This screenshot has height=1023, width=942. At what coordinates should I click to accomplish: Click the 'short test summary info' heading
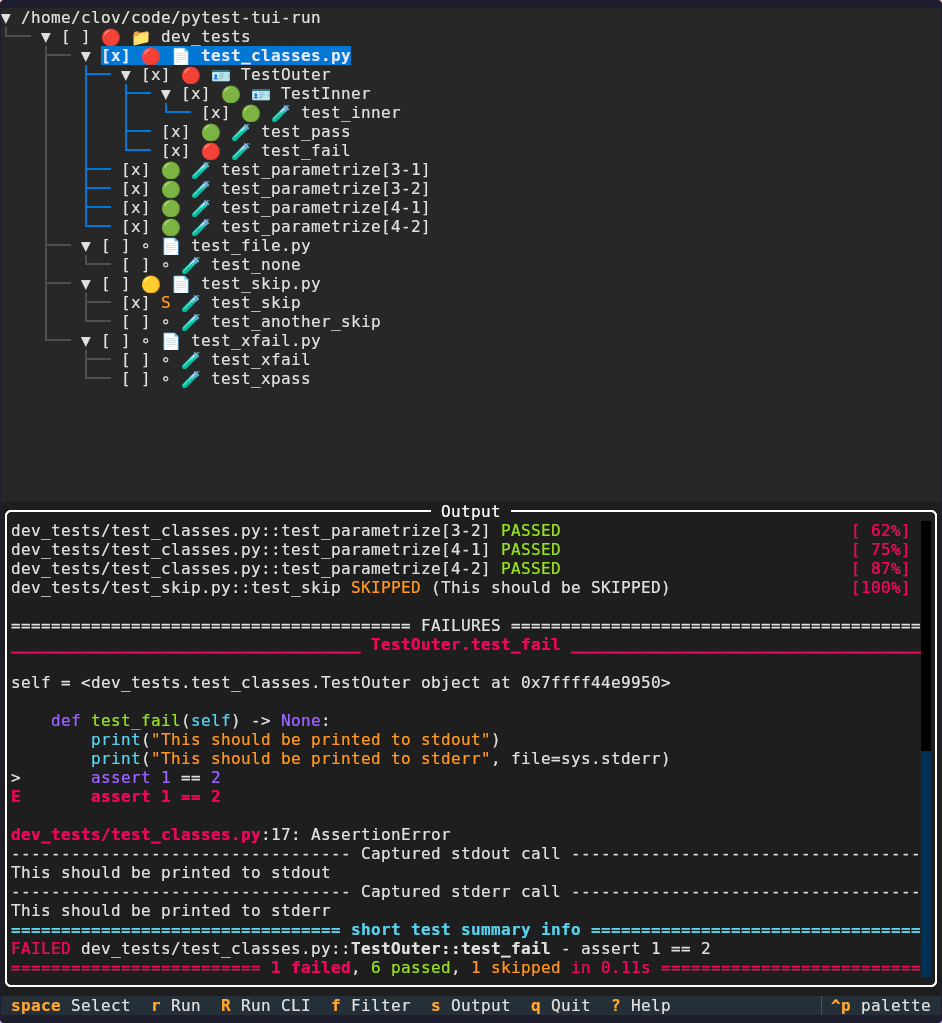tap(466, 930)
